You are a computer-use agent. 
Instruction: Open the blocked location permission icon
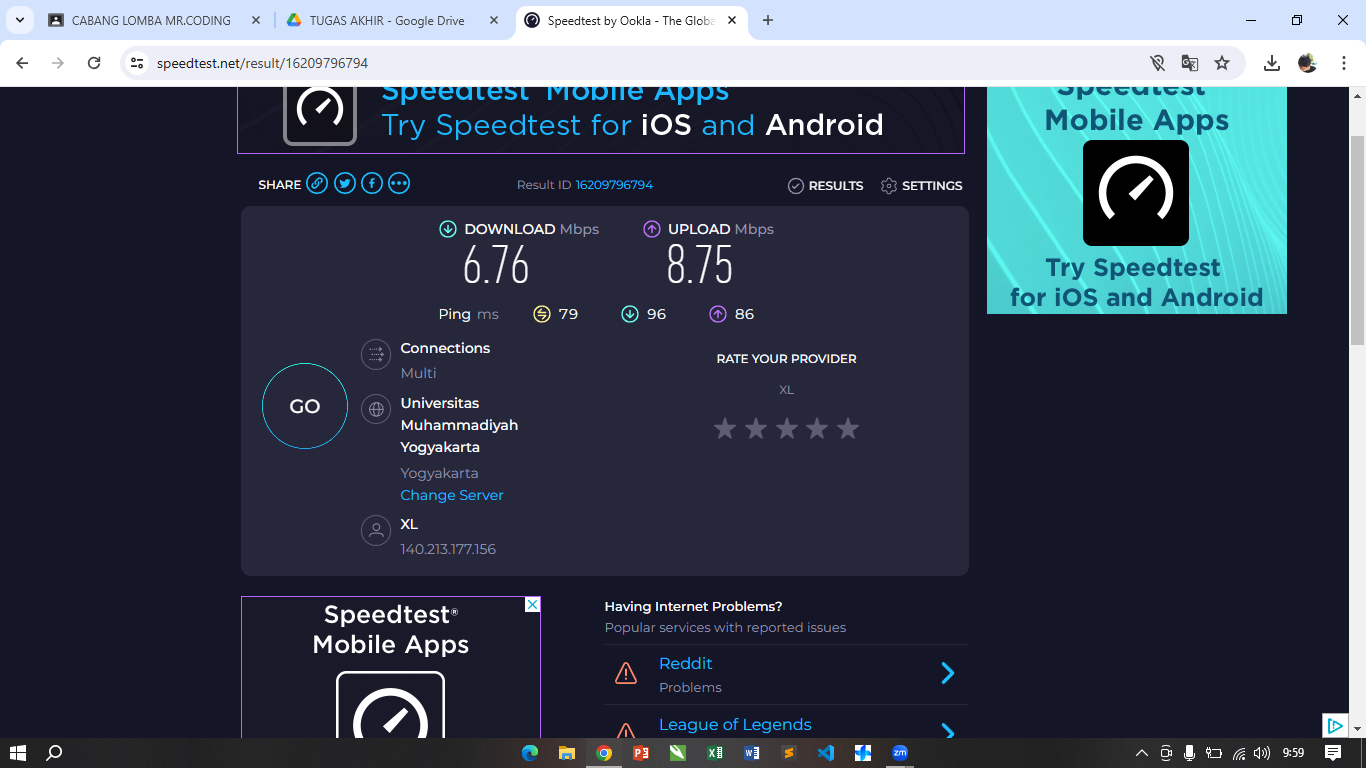coord(1158,63)
